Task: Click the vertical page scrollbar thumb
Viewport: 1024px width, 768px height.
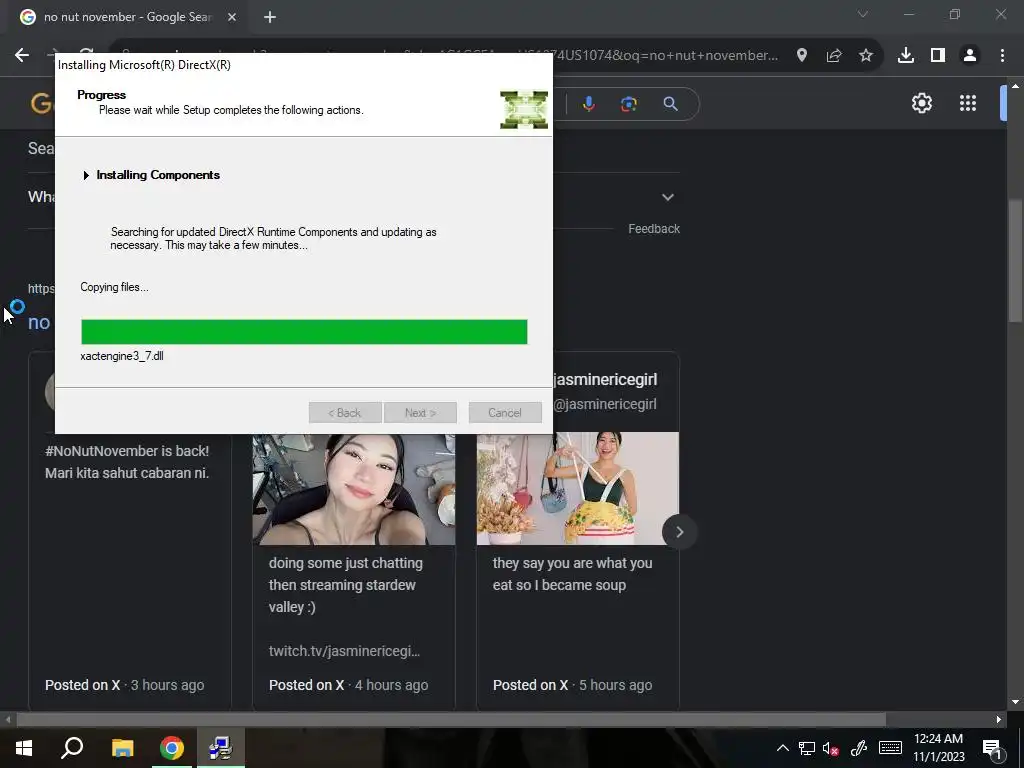Action: click(x=1015, y=260)
